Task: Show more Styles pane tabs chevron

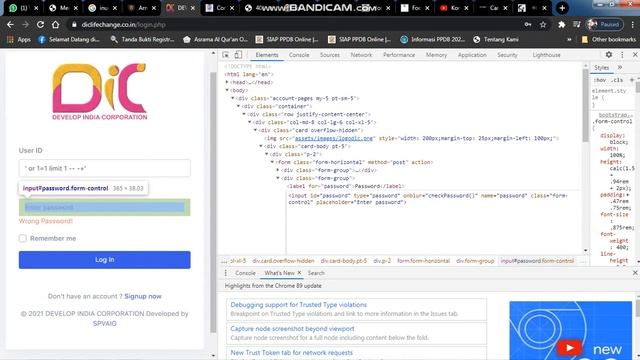Action: 620,67
